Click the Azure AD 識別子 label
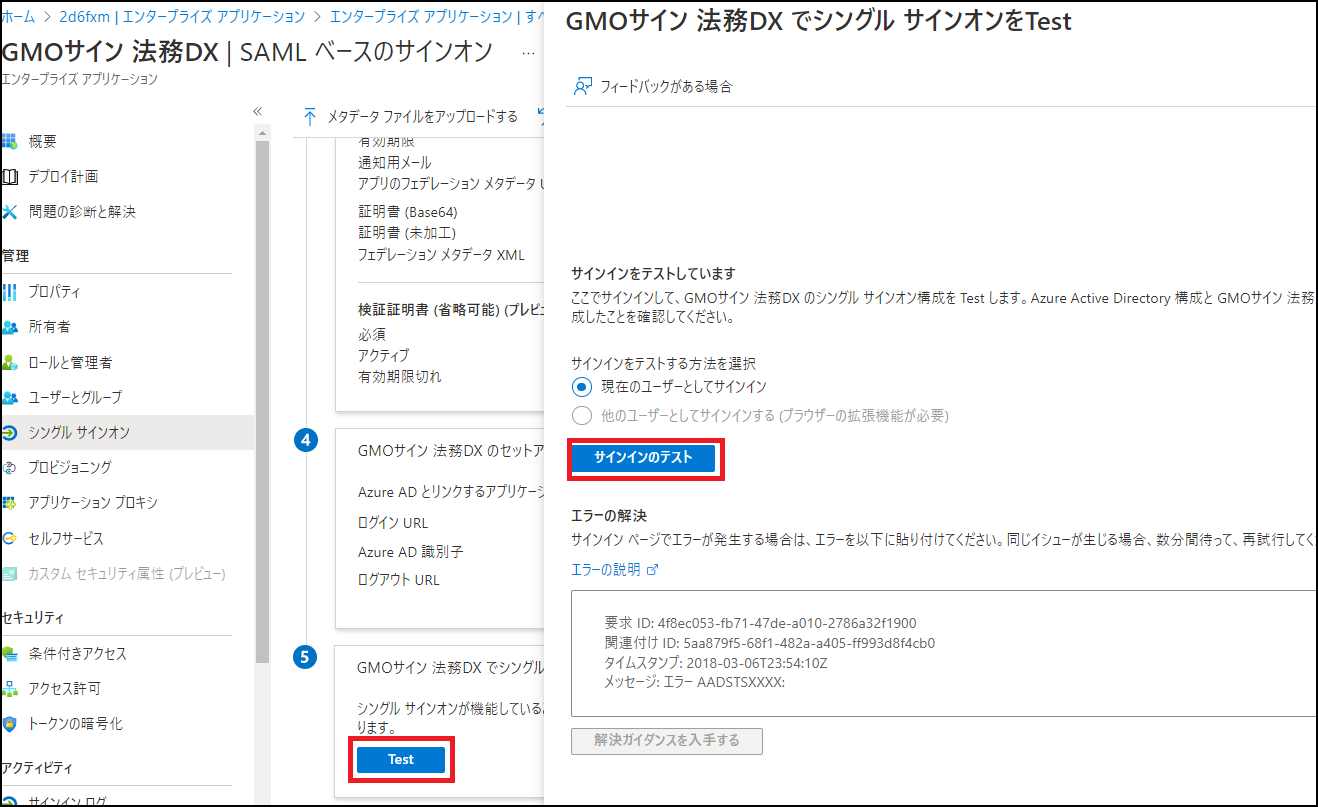Screen dimensions: 1318x807 pyautogui.click(x=410, y=552)
